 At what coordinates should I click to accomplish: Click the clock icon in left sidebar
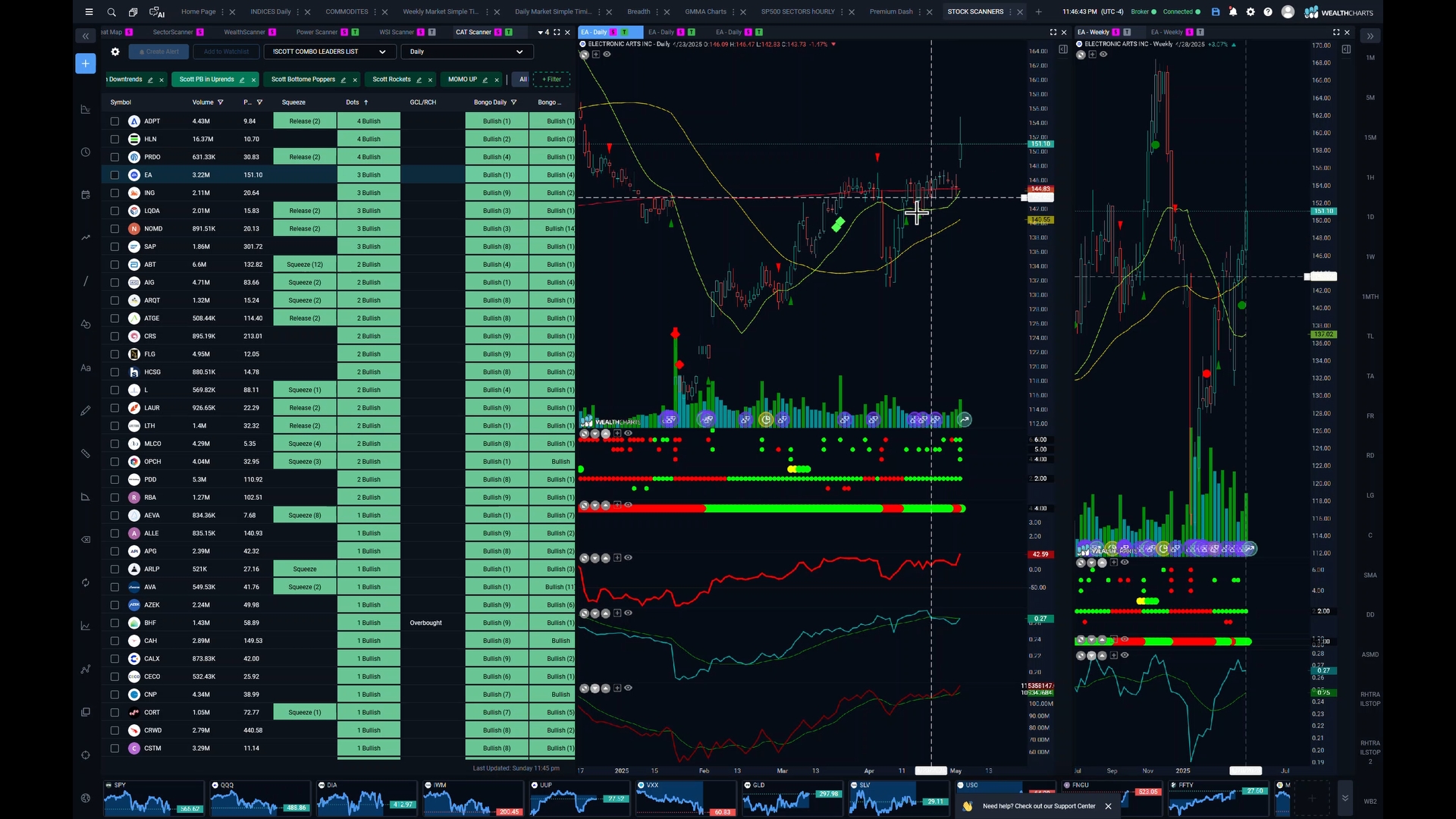pyautogui.click(x=86, y=152)
